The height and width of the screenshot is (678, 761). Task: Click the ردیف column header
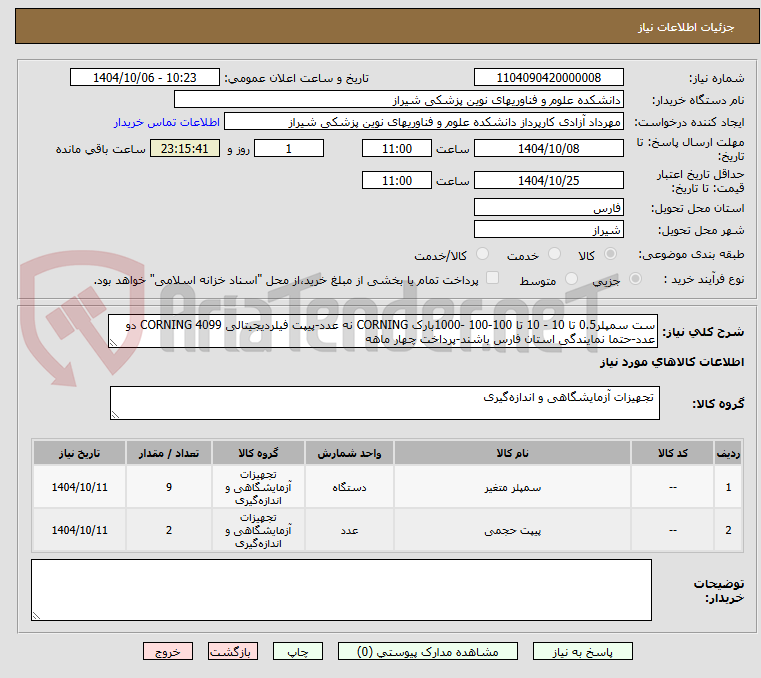728,453
